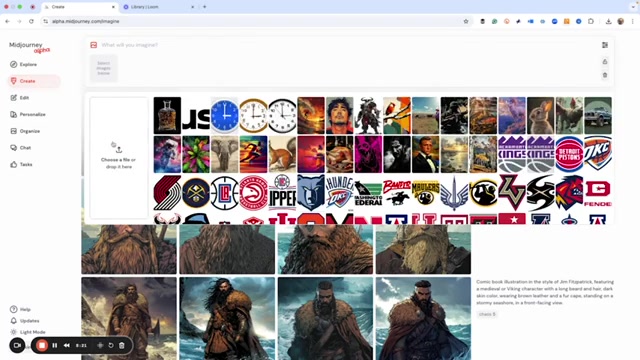Click Choose a file upload area
The height and width of the screenshot is (360, 640).
119,157
